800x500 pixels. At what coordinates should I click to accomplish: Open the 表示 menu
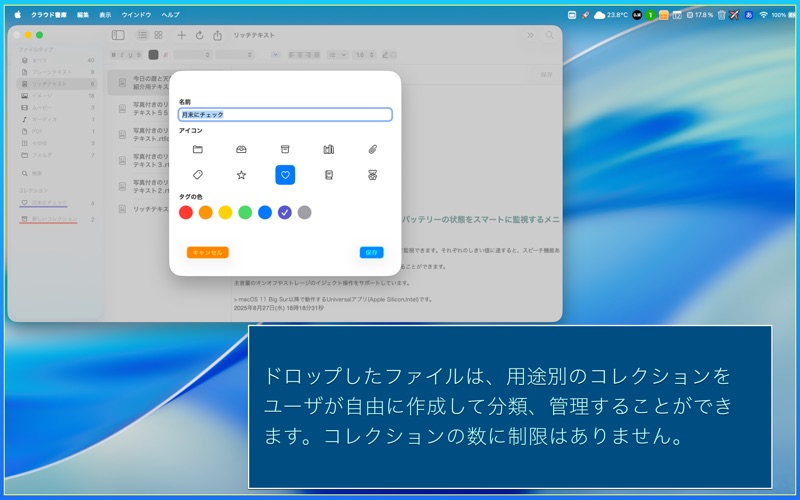[105, 15]
